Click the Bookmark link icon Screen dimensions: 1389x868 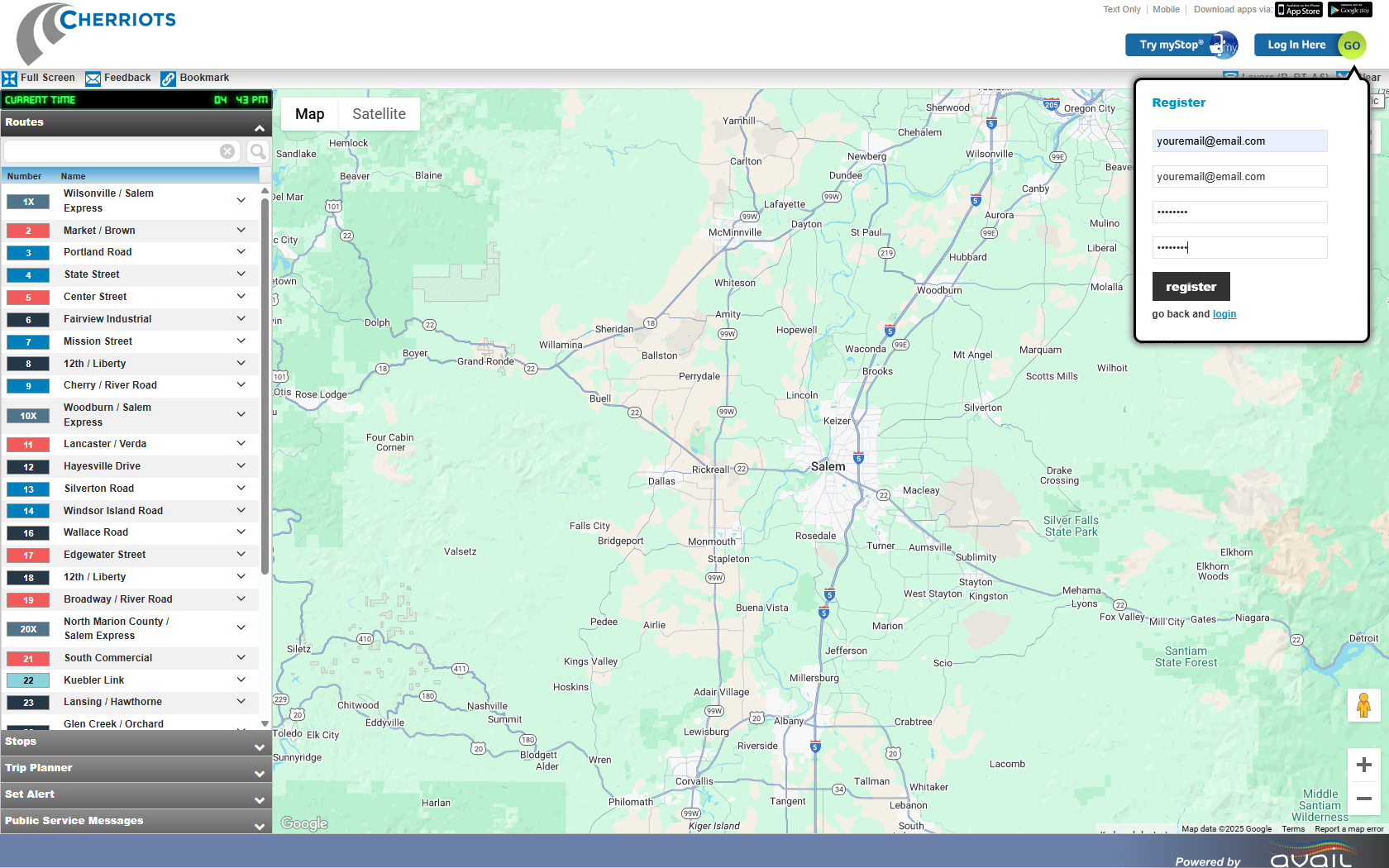click(x=168, y=79)
